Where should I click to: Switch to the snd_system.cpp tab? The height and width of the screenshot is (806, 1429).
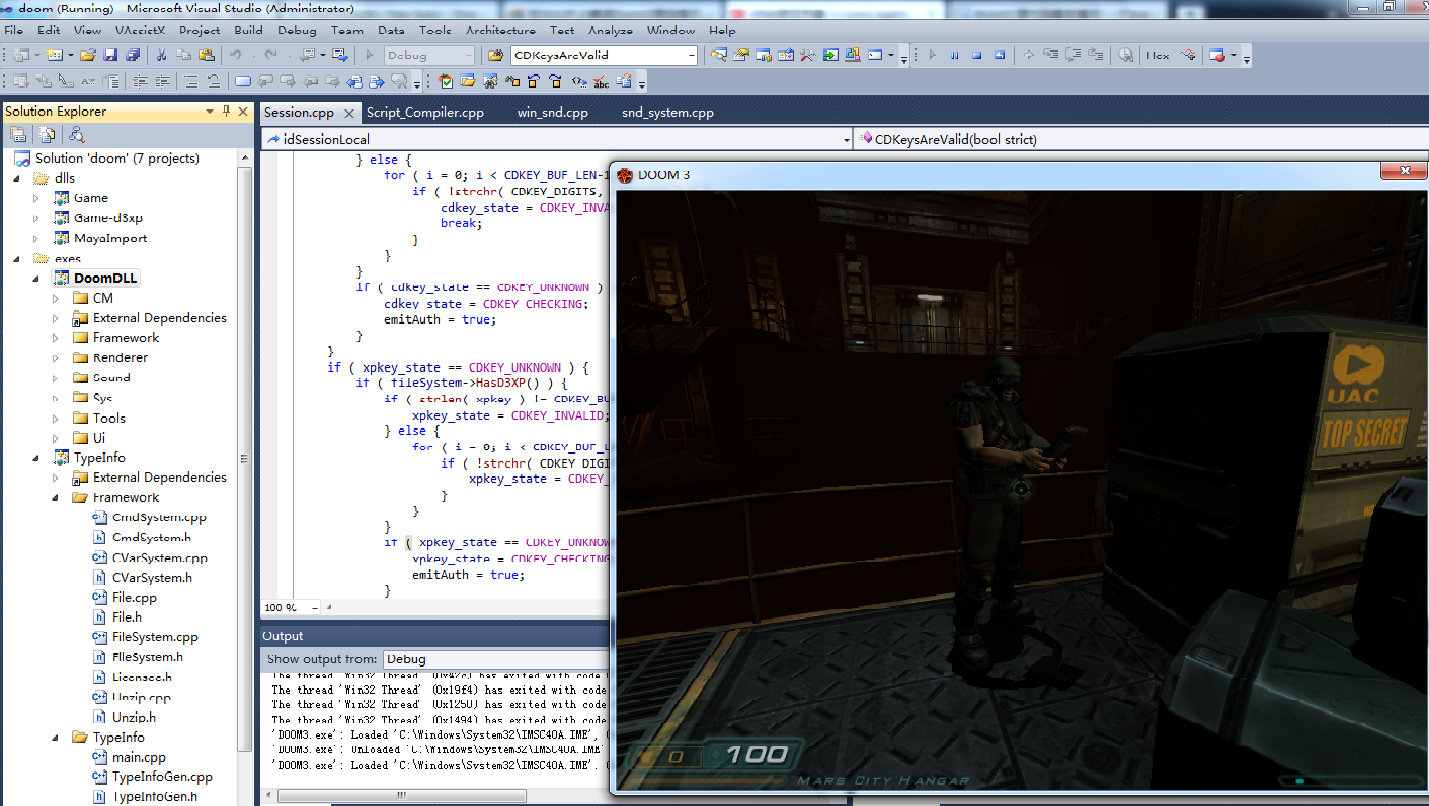pos(667,113)
